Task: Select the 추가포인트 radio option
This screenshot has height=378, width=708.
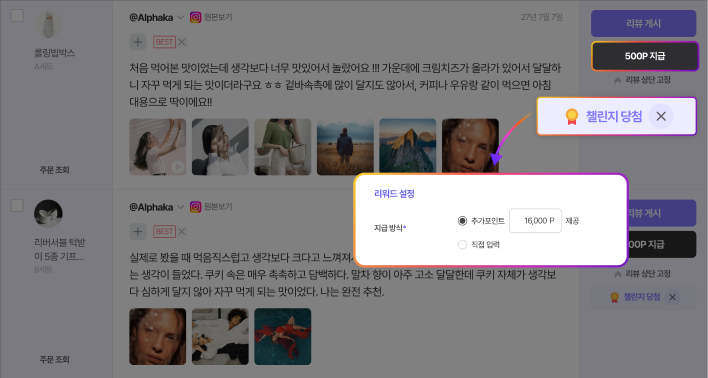Action: pos(462,221)
